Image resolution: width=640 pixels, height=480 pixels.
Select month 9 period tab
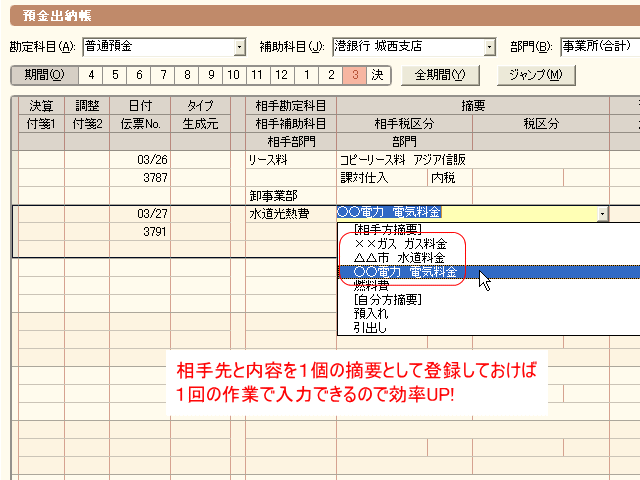pos(211,75)
